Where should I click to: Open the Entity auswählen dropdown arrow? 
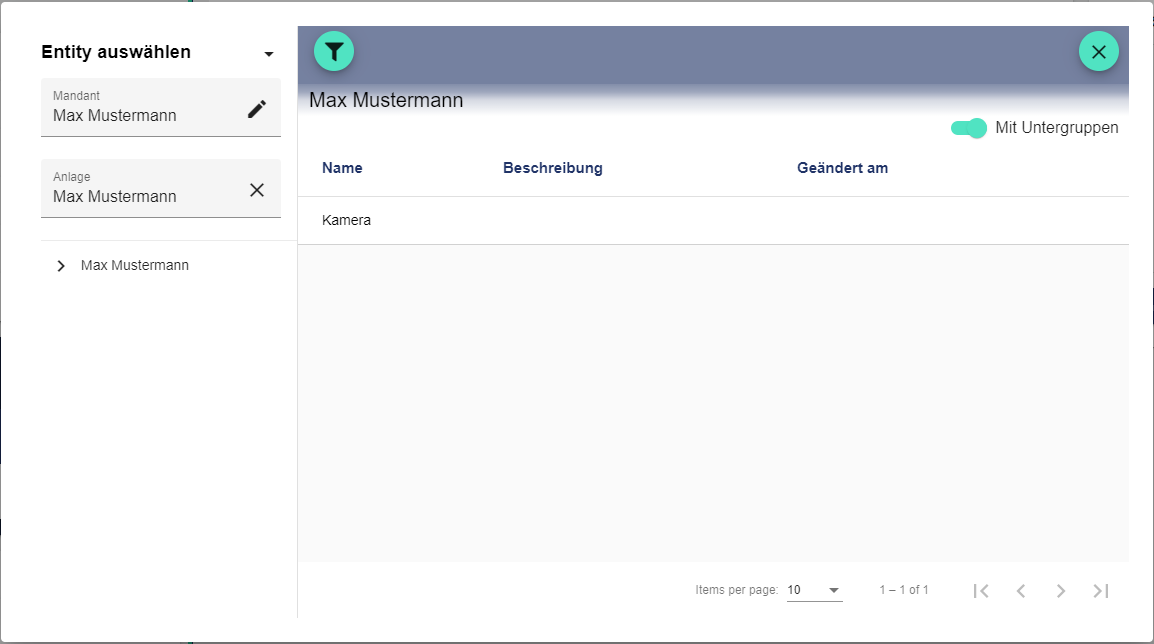click(268, 54)
